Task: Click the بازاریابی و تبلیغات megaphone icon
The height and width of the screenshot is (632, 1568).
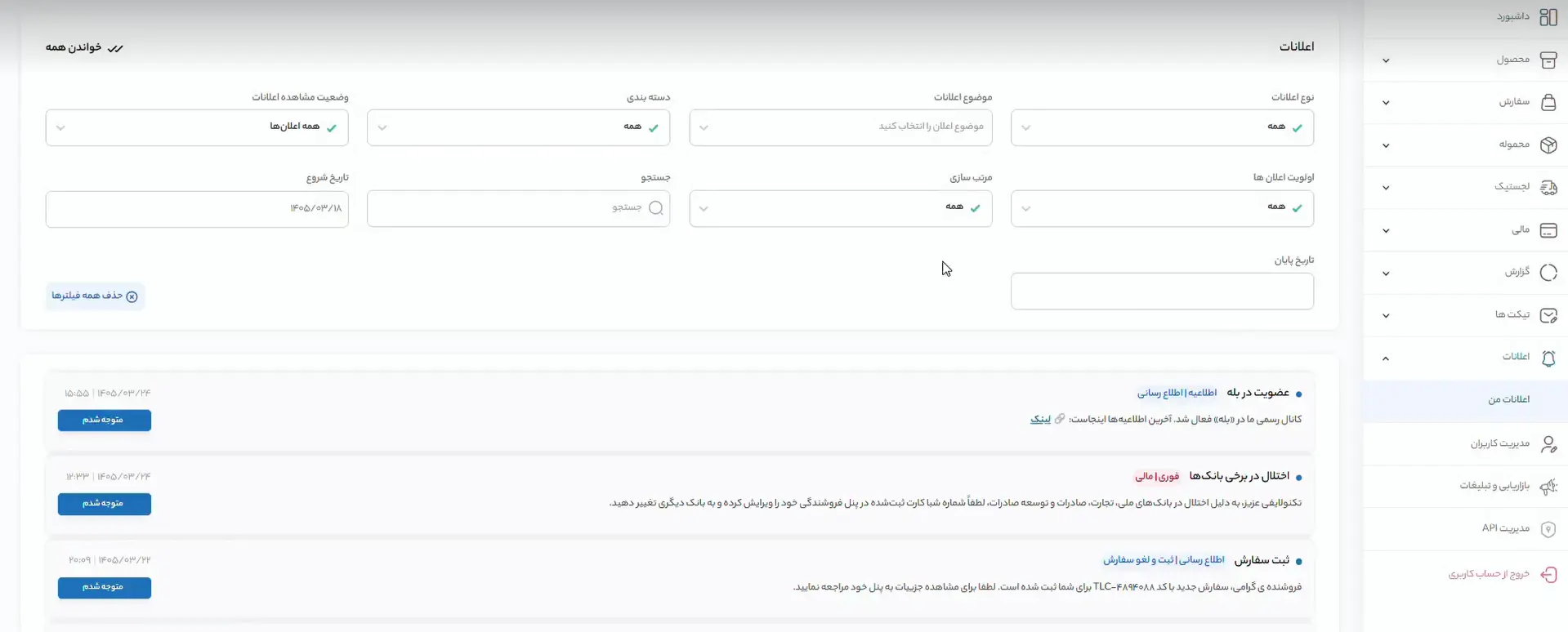Action: [1548, 487]
